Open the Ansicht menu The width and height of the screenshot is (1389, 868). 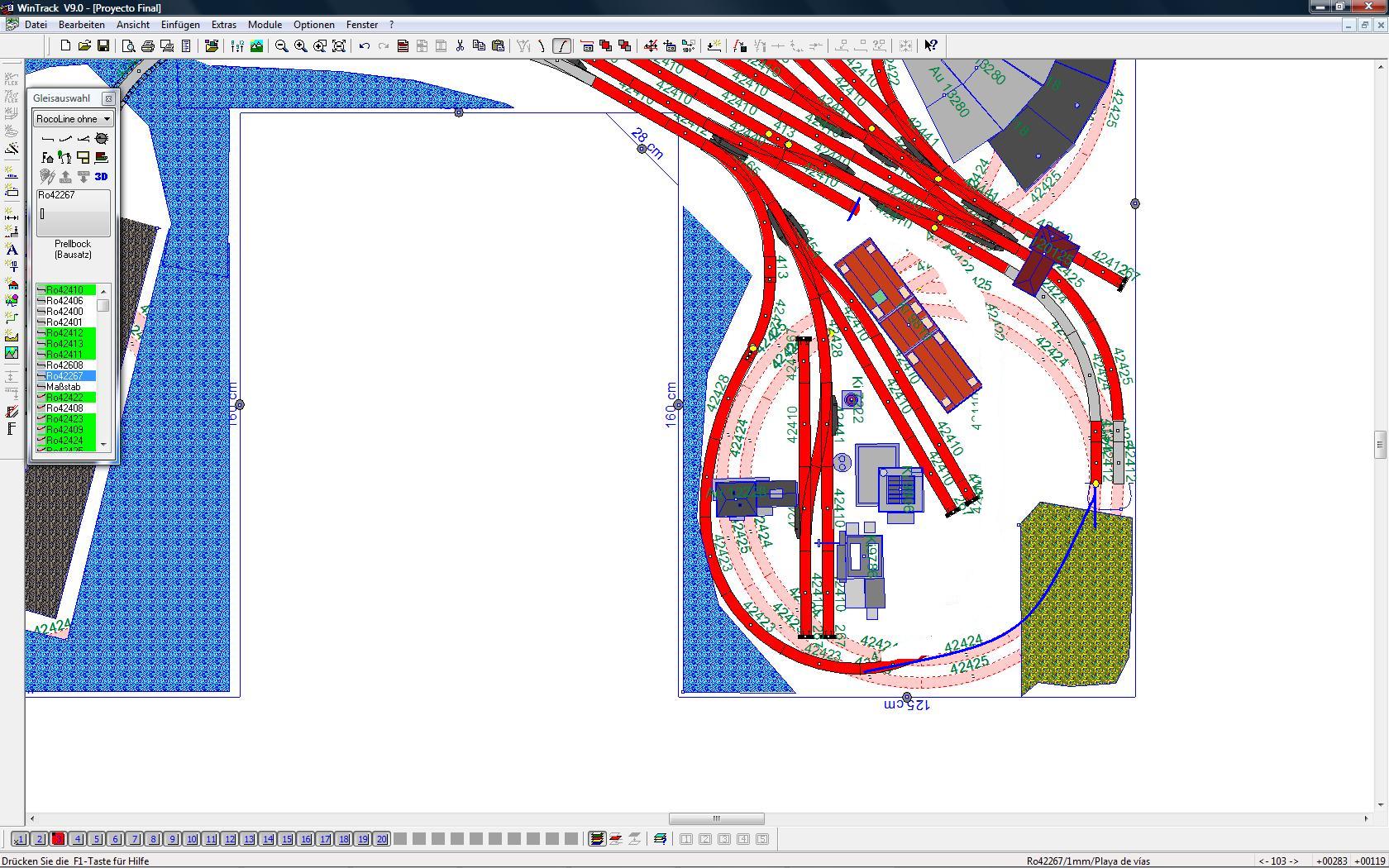[133, 25]
